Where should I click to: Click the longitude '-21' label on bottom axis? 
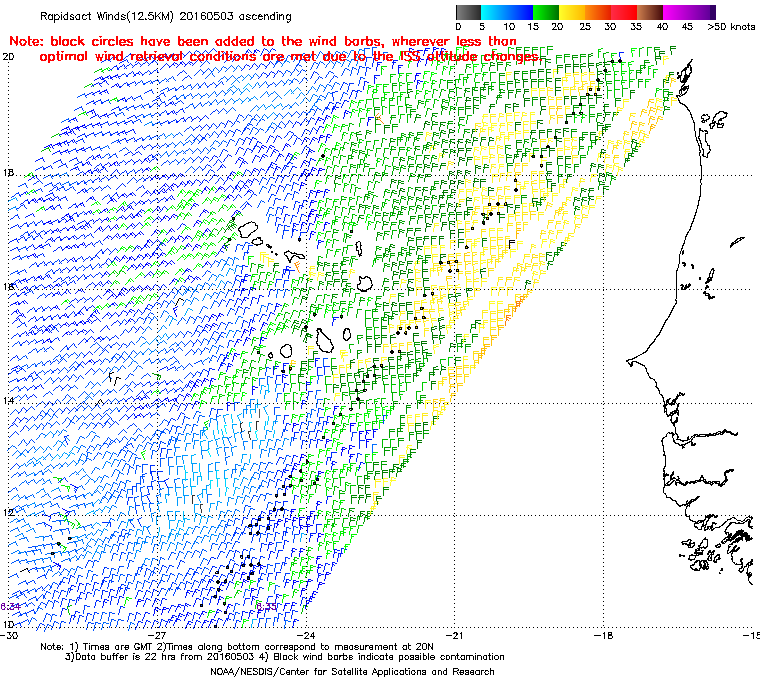point(455,635)
